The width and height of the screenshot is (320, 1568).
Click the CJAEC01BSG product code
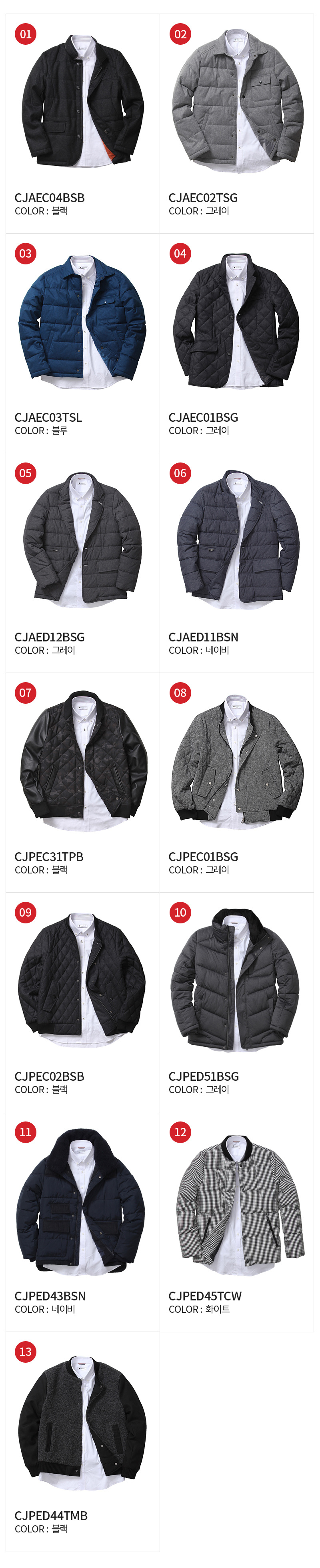203,418
